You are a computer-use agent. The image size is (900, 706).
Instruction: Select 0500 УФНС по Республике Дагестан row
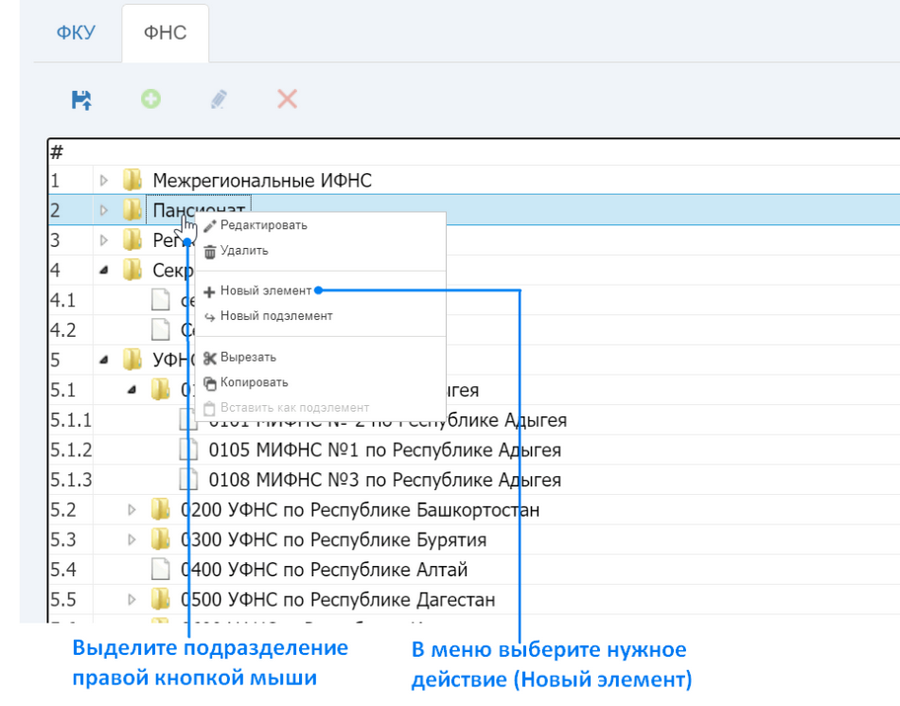coord(474,600)
